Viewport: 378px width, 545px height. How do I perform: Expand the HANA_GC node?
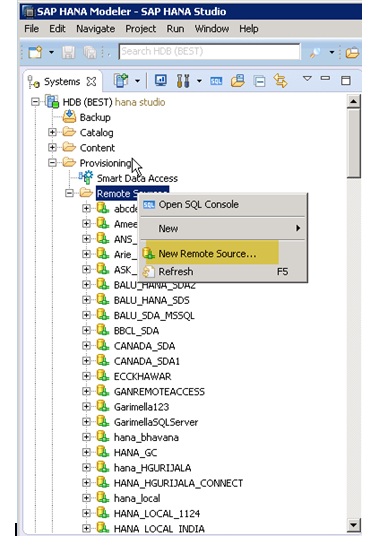[86, 452]
